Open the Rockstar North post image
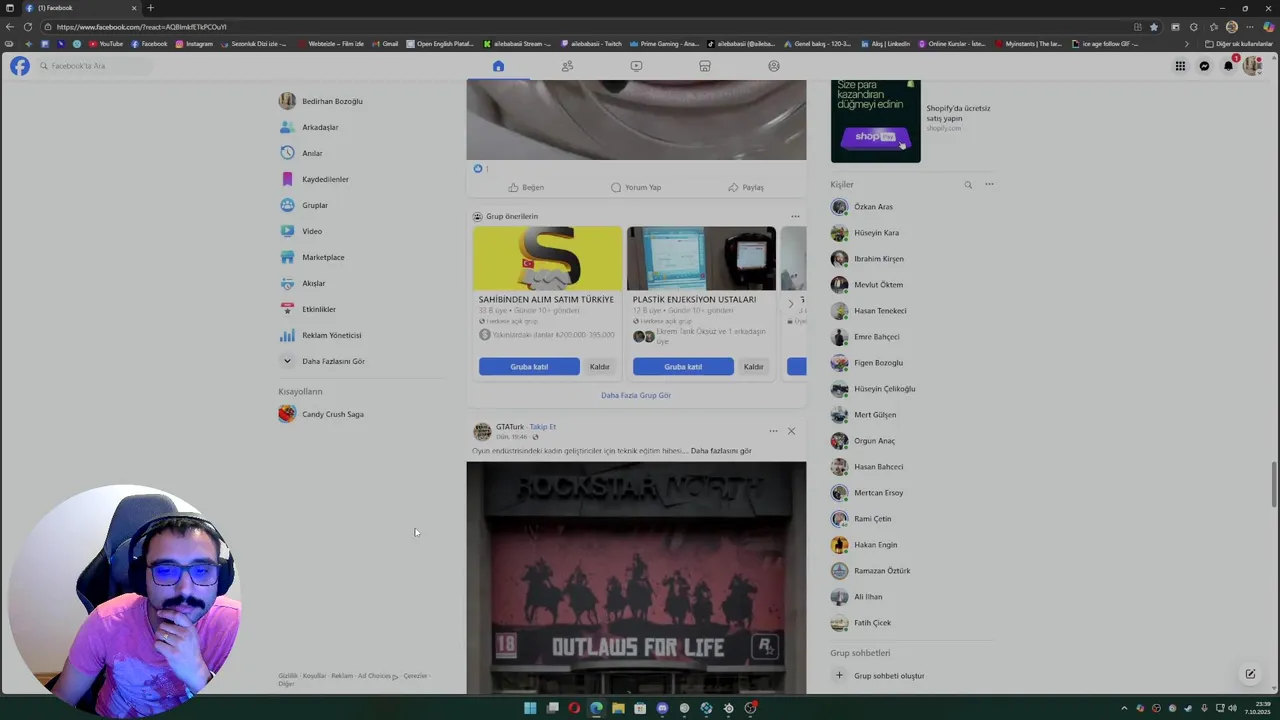1280x720 pixels. click(x=636, y=577)
